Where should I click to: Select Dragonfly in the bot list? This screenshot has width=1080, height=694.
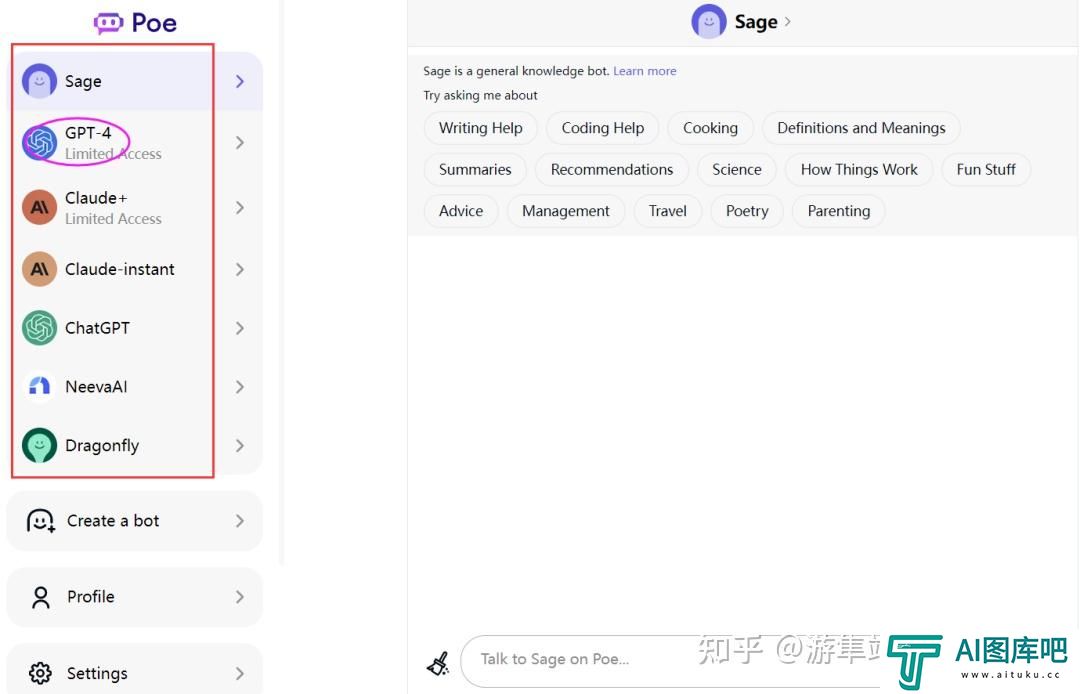(135, 445)
